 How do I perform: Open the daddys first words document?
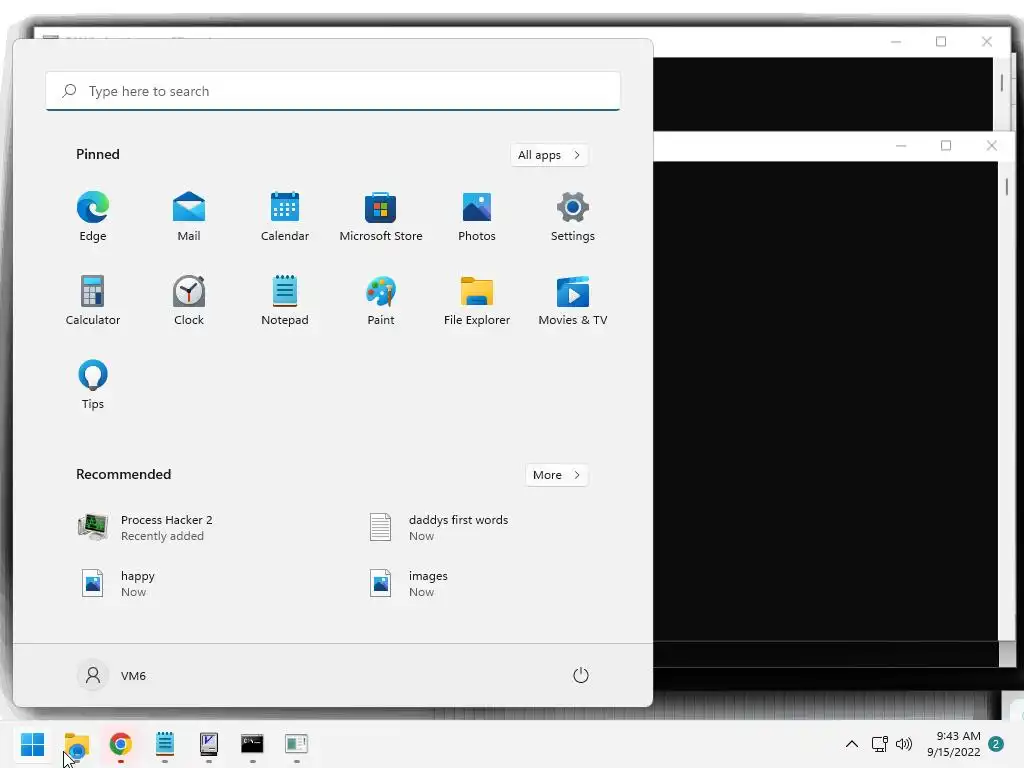click(439, 528)
